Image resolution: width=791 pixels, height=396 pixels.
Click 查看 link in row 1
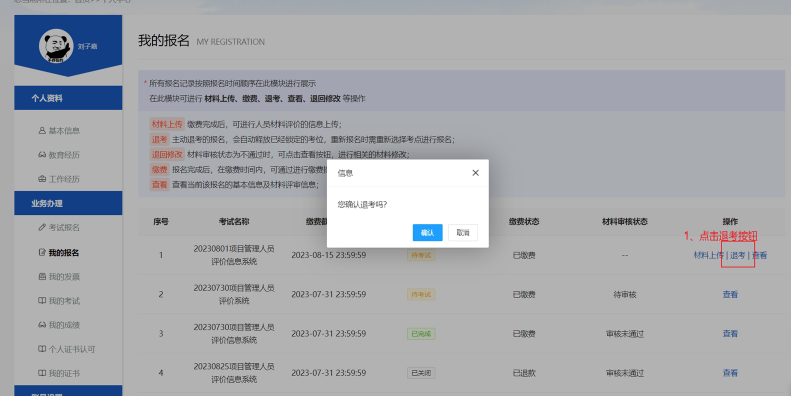pyautogui.click(x=759, y=255)
